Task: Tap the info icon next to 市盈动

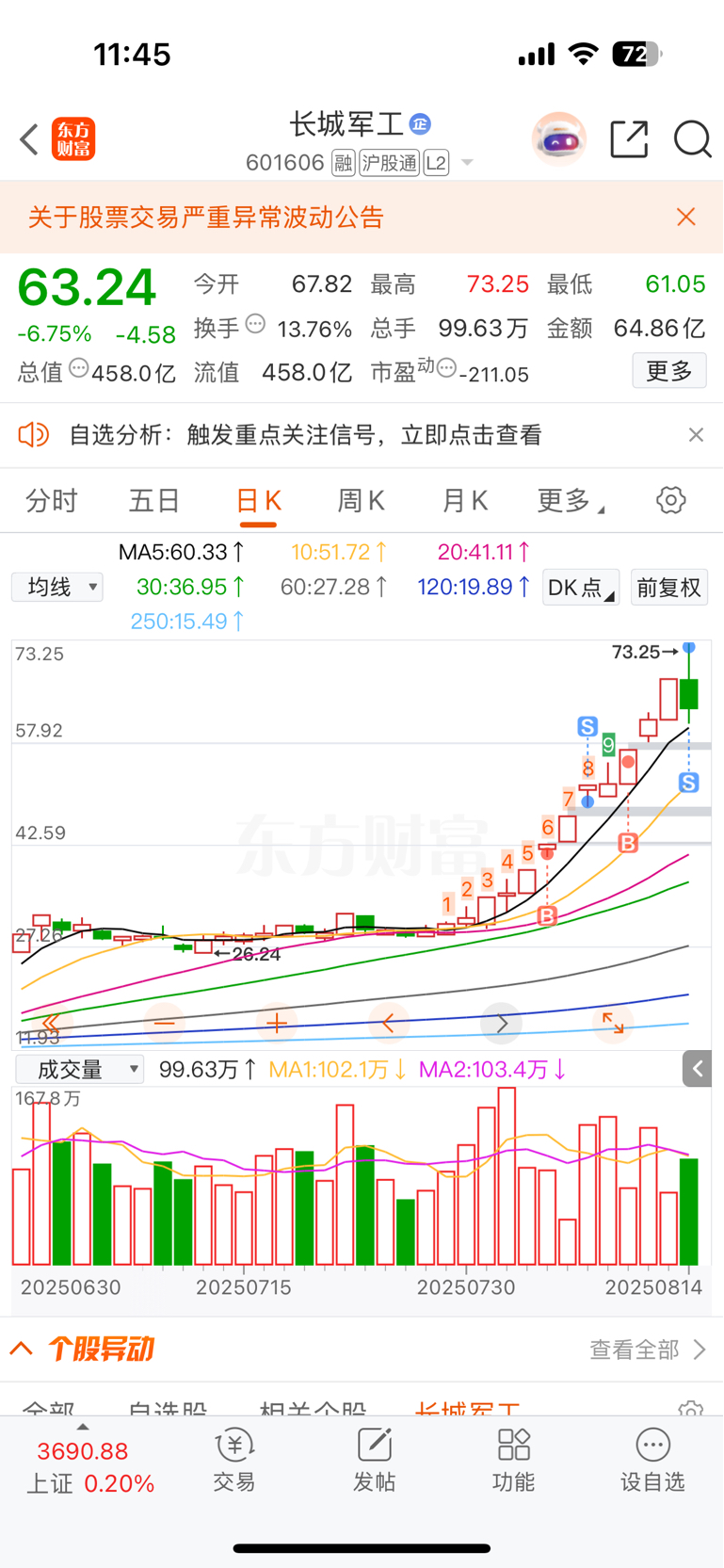Action: click(447, 367)
